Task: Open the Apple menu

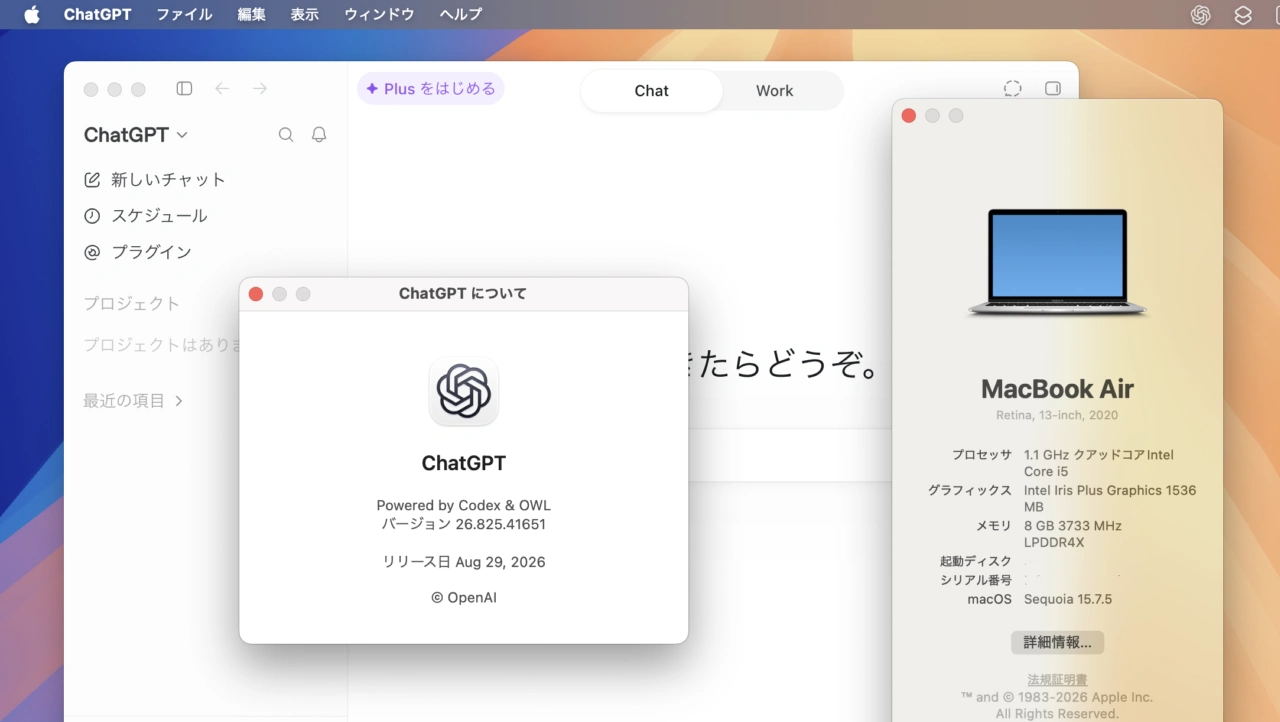Action: click(32, 15)
